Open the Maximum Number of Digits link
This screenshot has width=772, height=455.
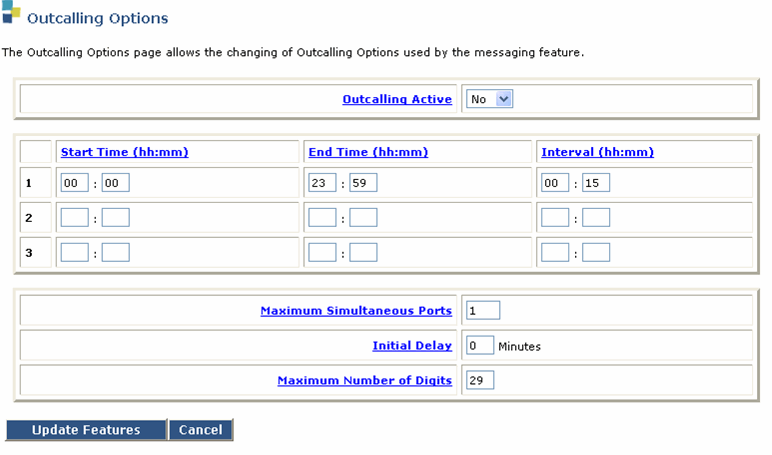coord(364,381)
